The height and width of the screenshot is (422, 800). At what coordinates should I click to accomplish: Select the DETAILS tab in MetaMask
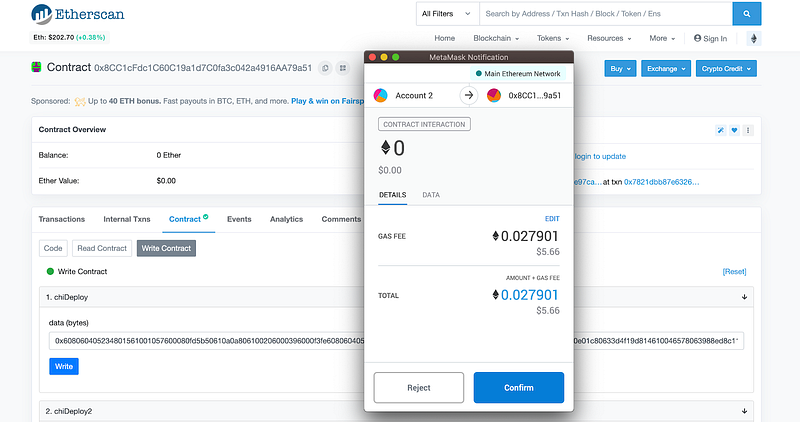(392, 195)
